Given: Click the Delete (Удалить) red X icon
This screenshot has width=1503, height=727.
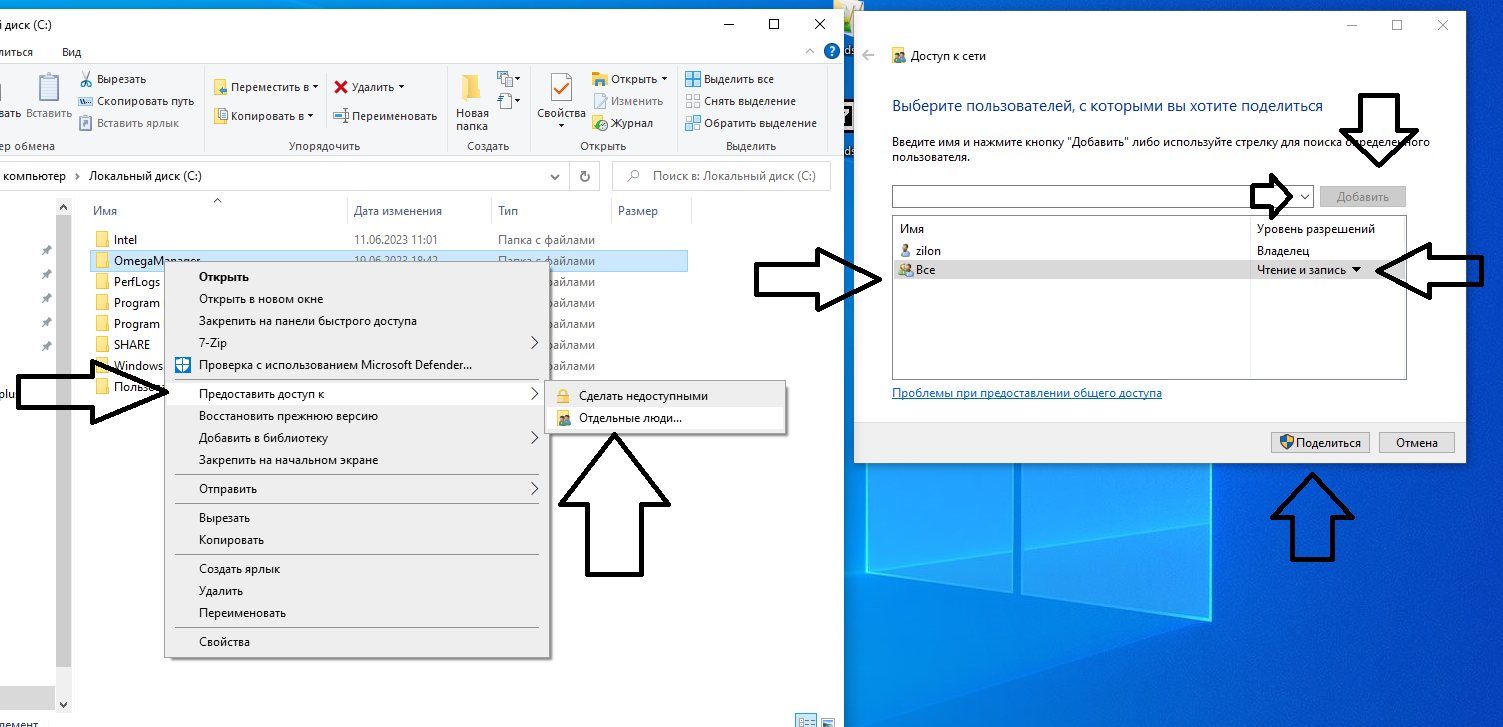Looking at the screenshot, I should [x=341, y=87].
